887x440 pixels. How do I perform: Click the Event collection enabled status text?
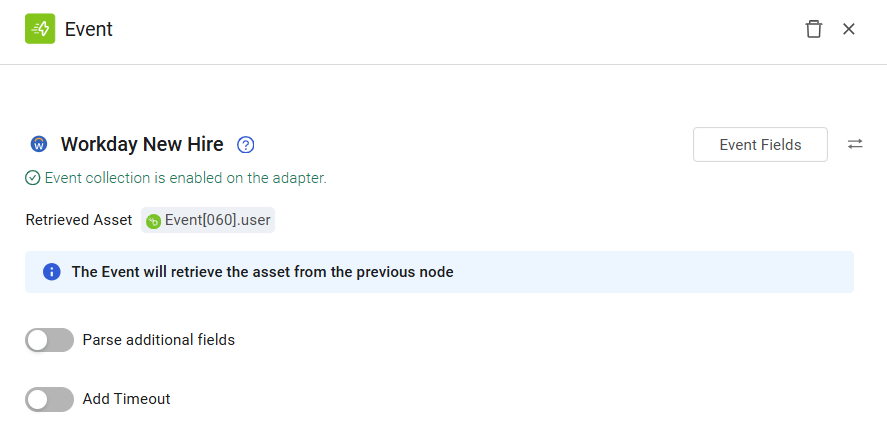[186, 178]
